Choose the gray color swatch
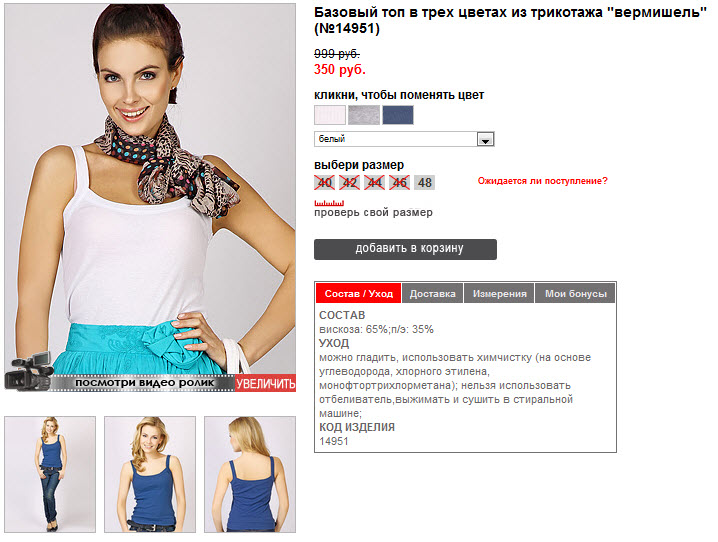 364,115
